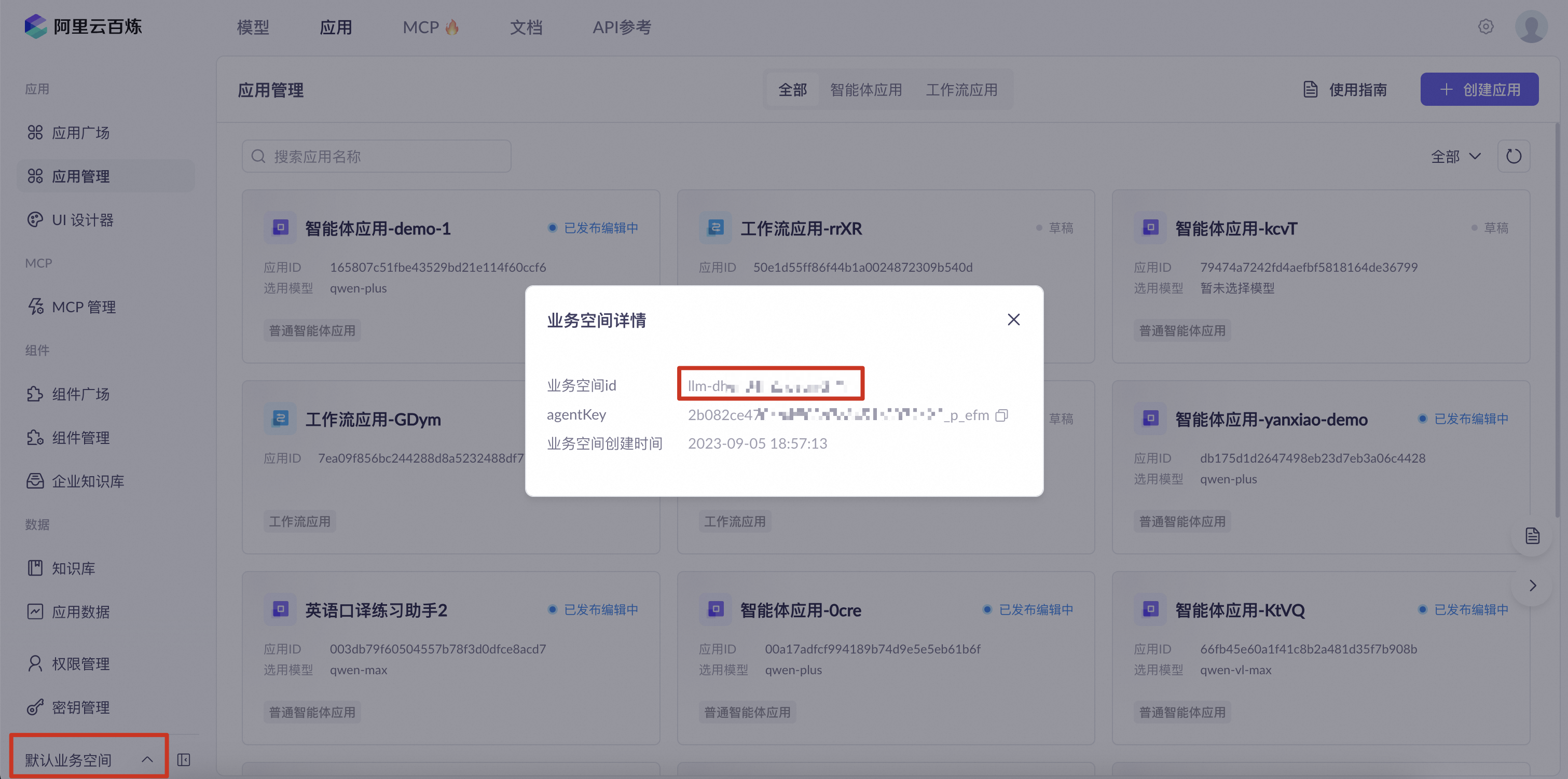Click the 智能体应用-0cre title
Viewport: 1568px width, 779px height.
pyautogui.click(x=801, y=610)
